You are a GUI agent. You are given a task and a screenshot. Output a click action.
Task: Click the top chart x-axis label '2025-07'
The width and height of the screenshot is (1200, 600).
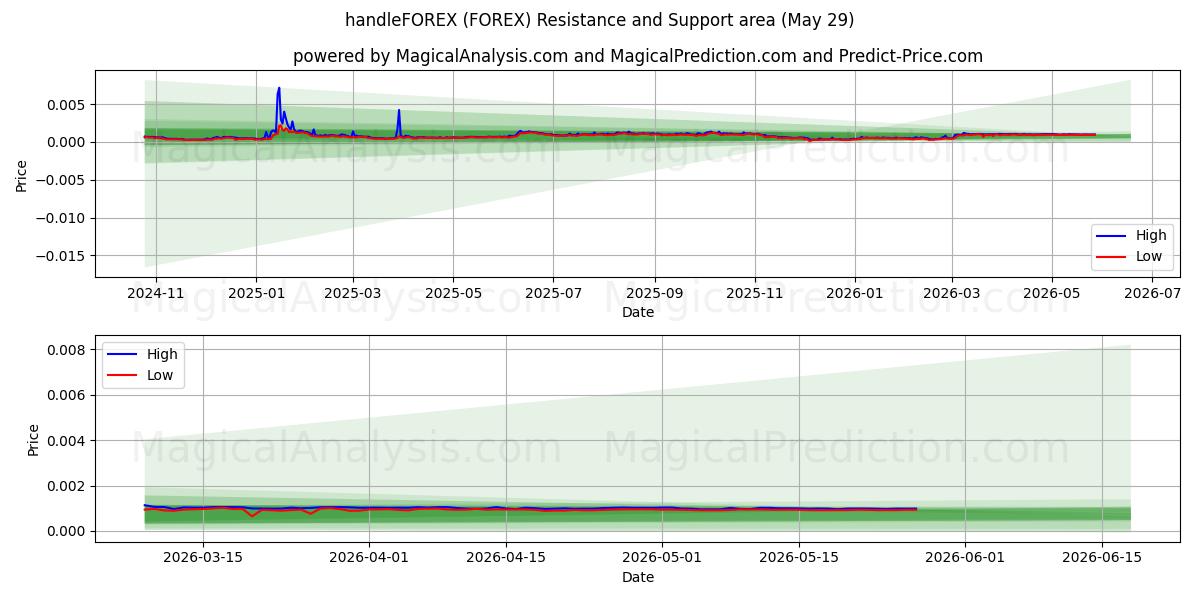click(553, 295)
